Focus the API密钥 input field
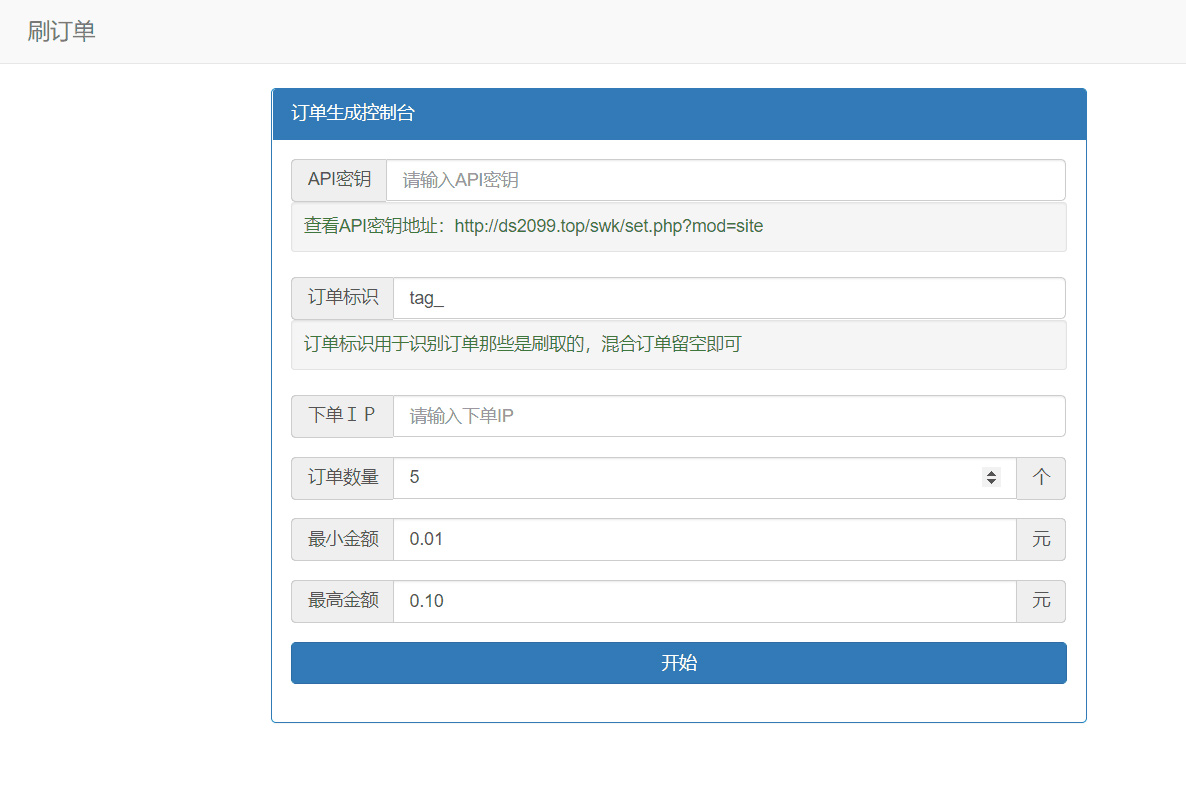The height and width of the screenshot is (788, 1186). pos(725,180)
